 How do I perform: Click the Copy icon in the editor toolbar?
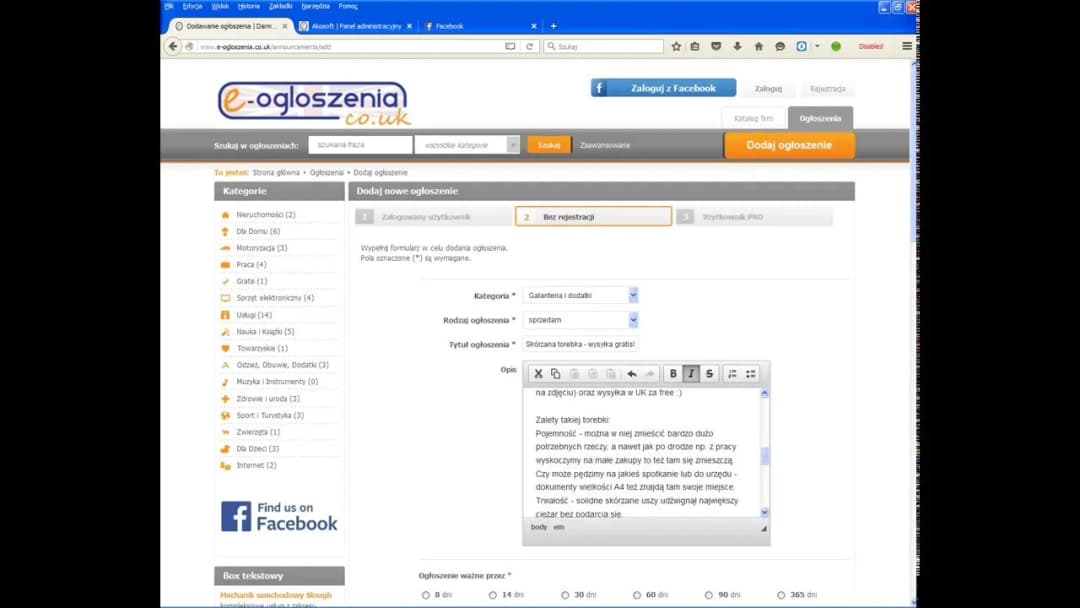(x=556, y=374)
